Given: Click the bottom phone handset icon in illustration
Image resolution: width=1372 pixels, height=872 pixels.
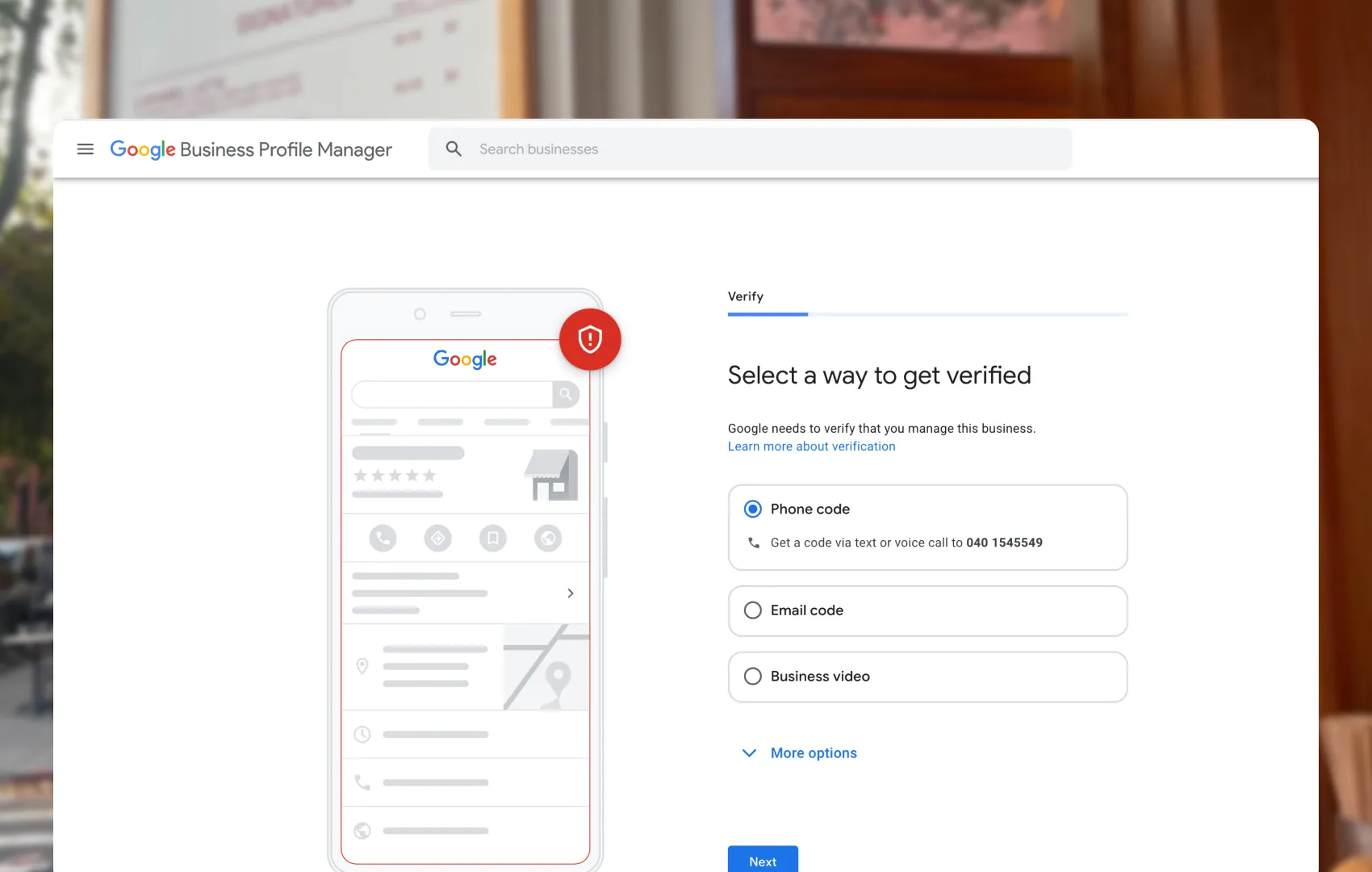Looking at the screenshot, I should [x=362, y=782].
